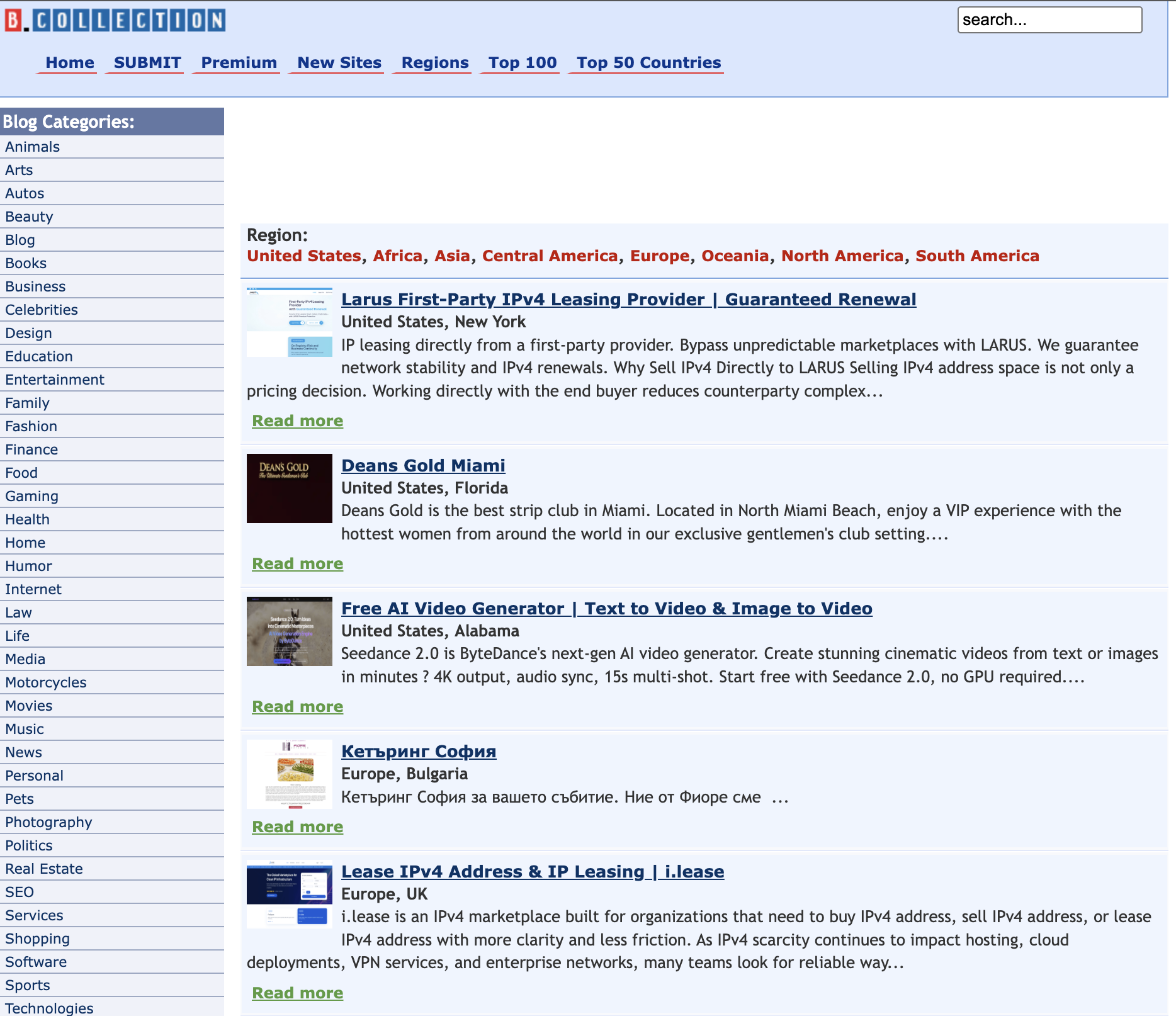Focus the search input field
Image resolution: width=1176 pixels, height=1016 pixels.
1049,20
